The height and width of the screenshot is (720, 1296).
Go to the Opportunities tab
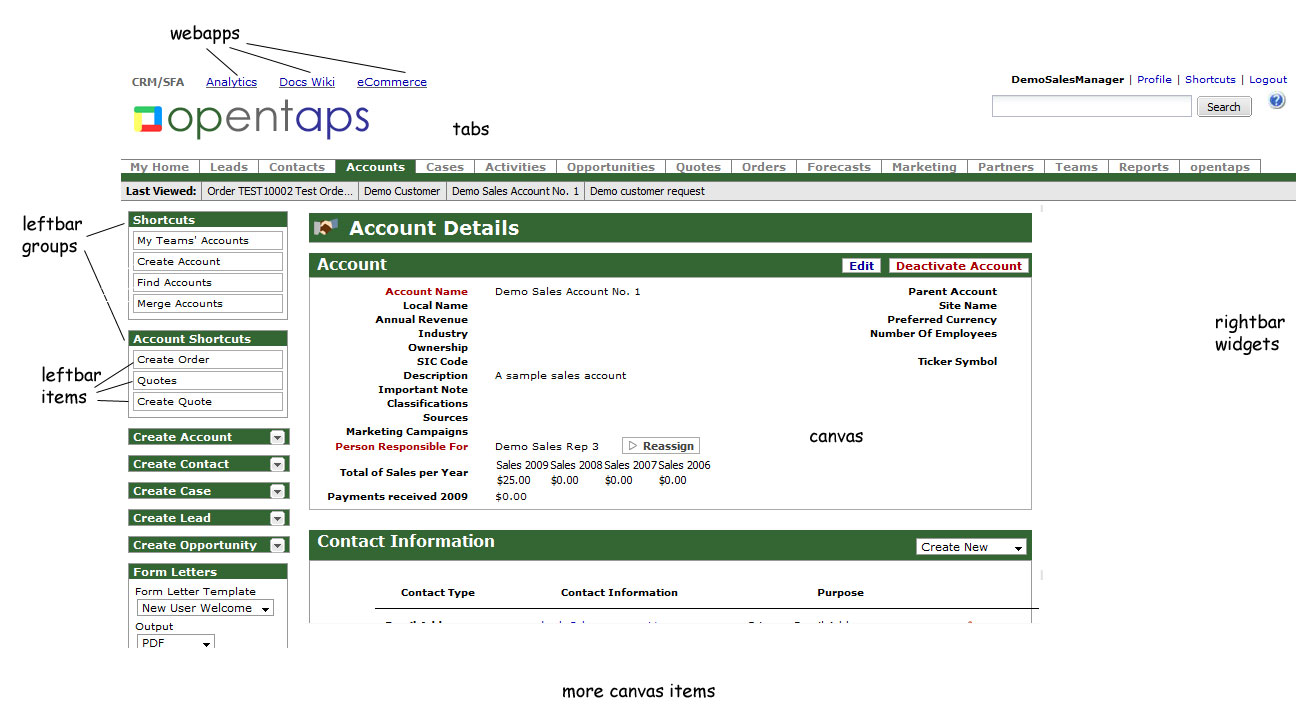[x=611, y=167]
